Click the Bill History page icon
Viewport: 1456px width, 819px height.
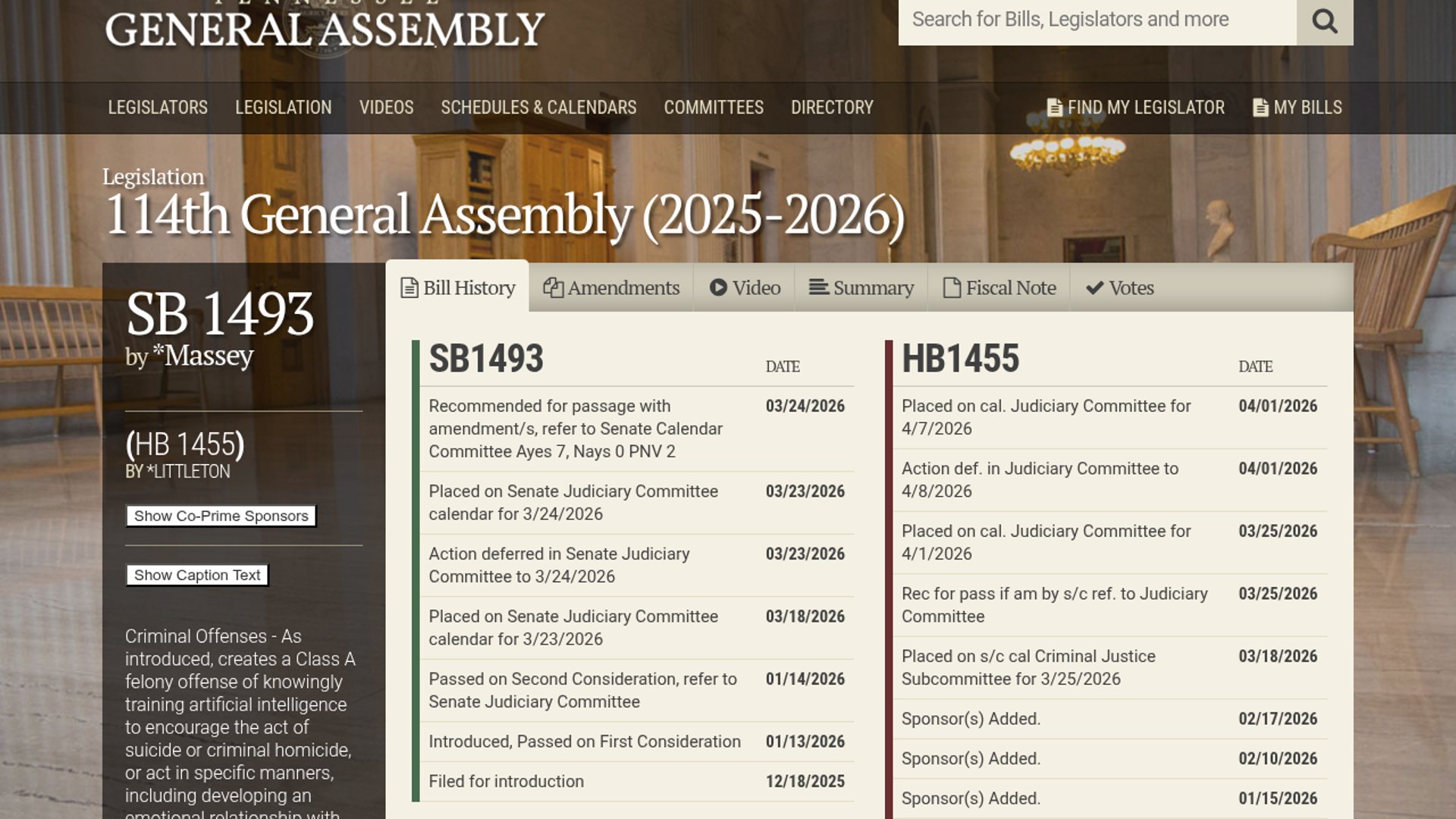[x=409, y=288]
